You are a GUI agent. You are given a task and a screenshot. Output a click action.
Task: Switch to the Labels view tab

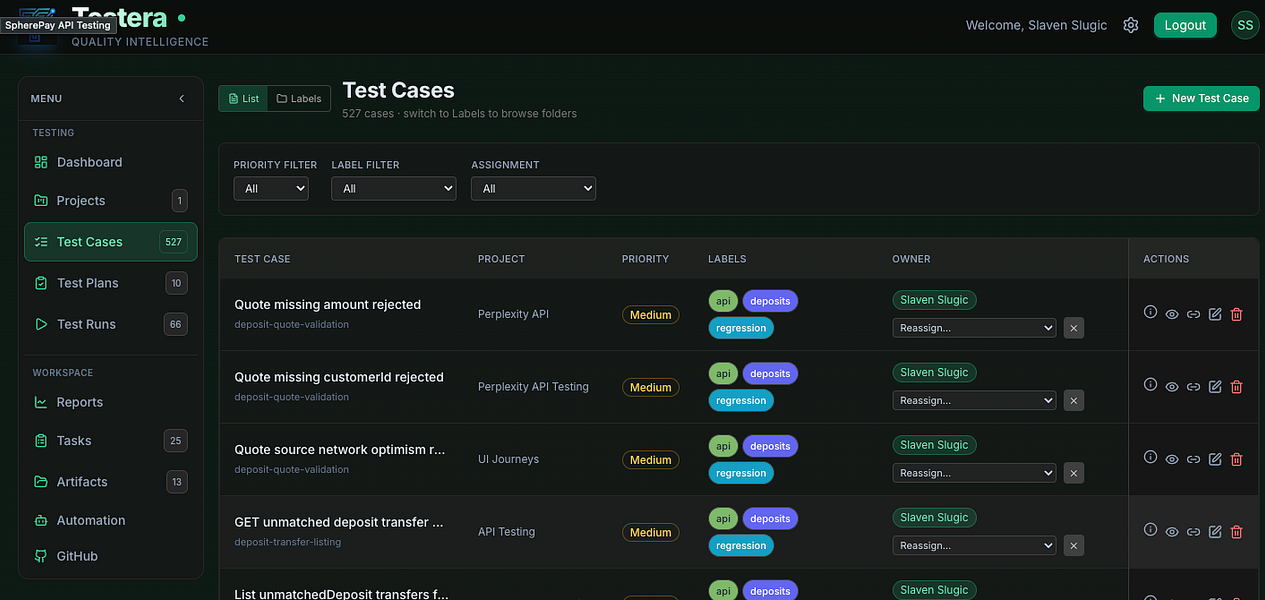point(299,99)
